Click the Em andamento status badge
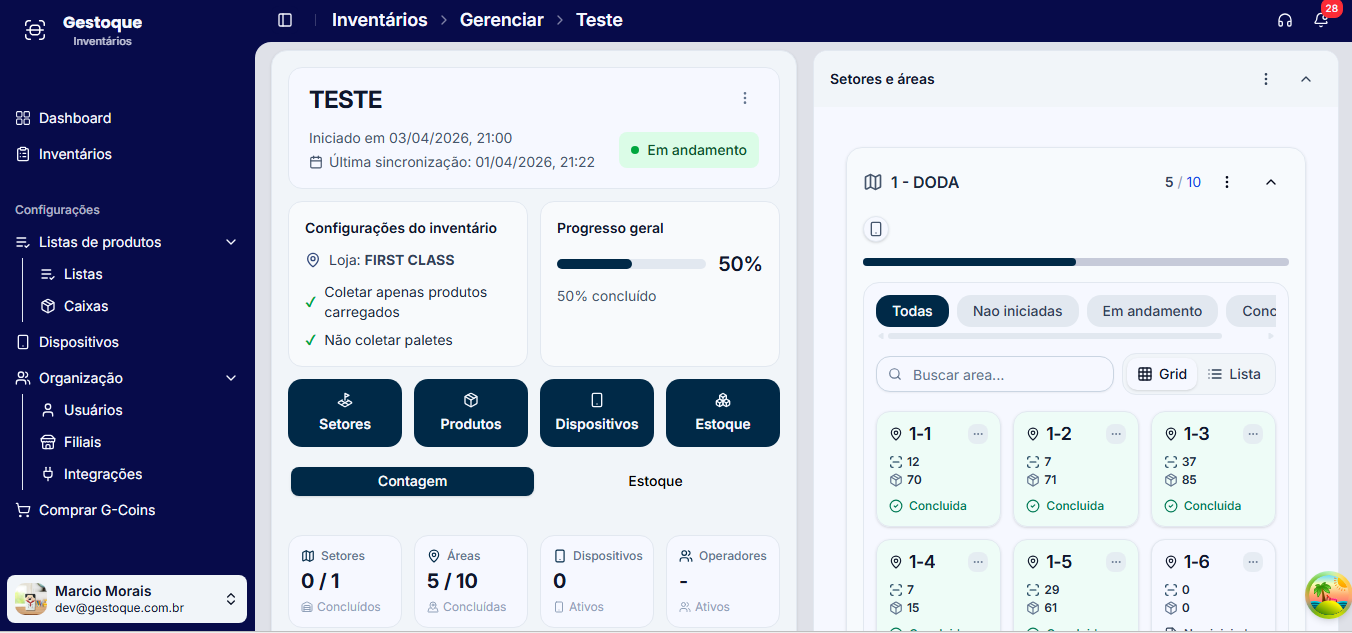This screenshot has height=633, width=1352. (689, 150)
